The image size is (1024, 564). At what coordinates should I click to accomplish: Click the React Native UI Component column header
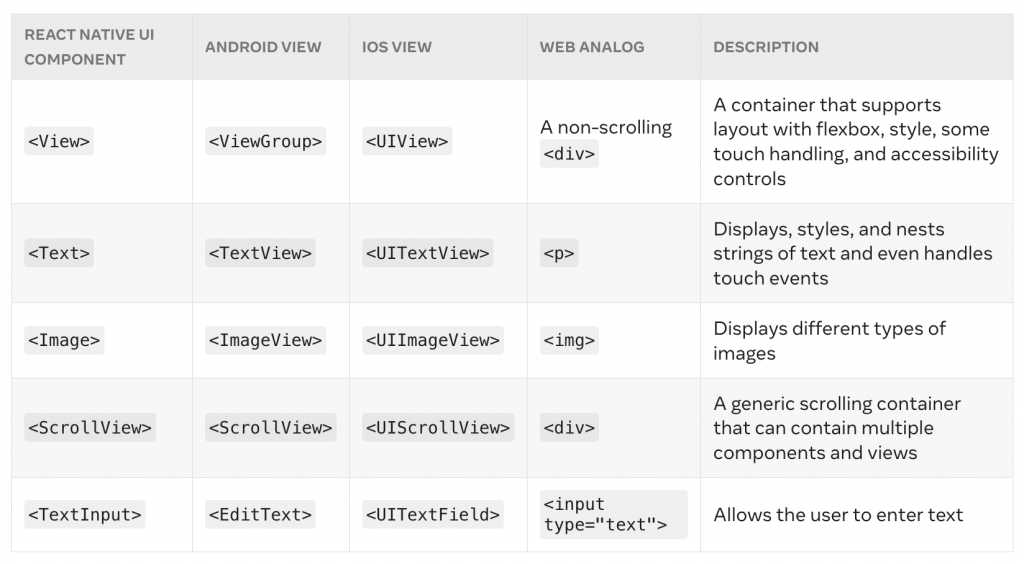point(90,47)
